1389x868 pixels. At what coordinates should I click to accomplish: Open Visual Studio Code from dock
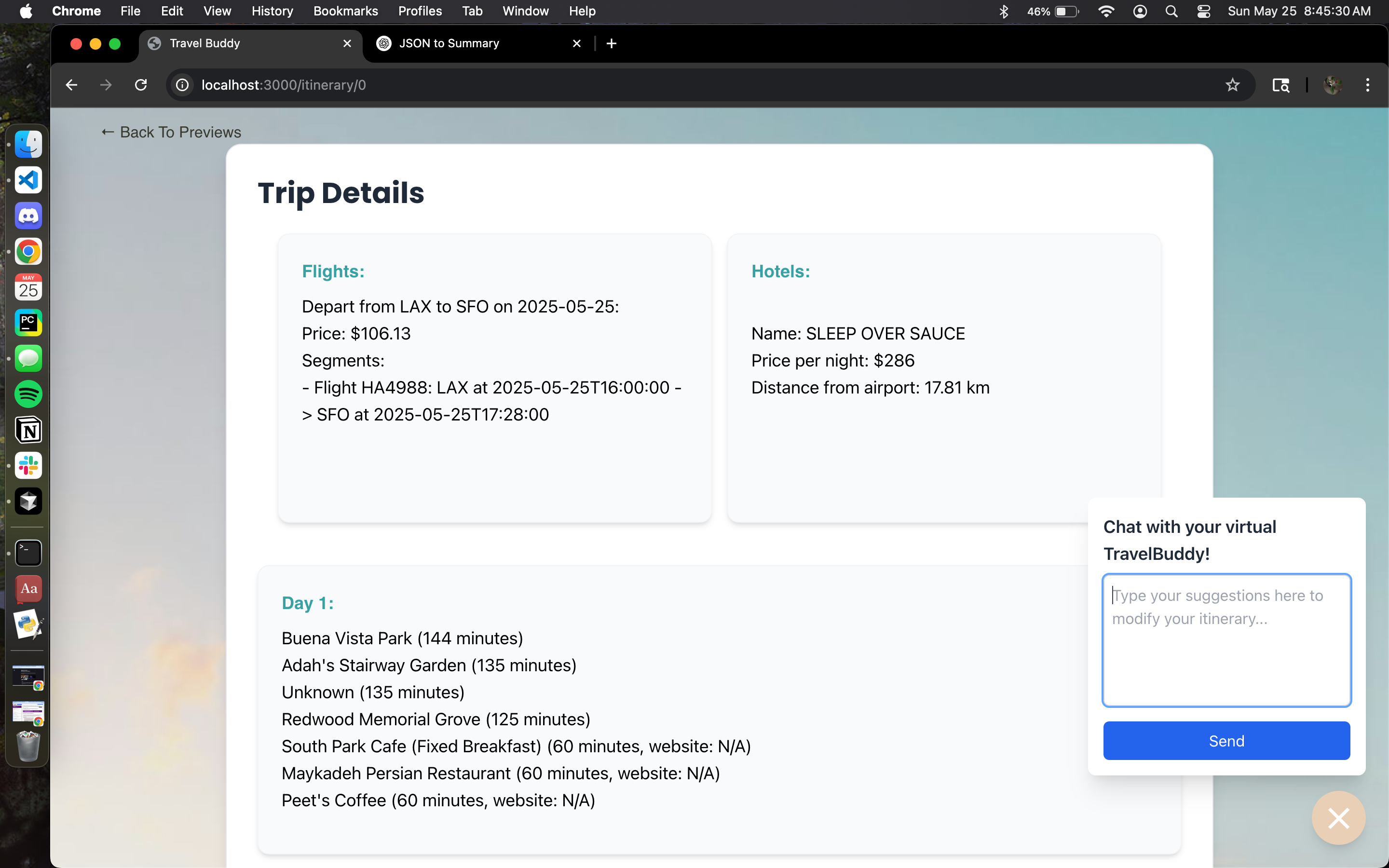[28, 180]
